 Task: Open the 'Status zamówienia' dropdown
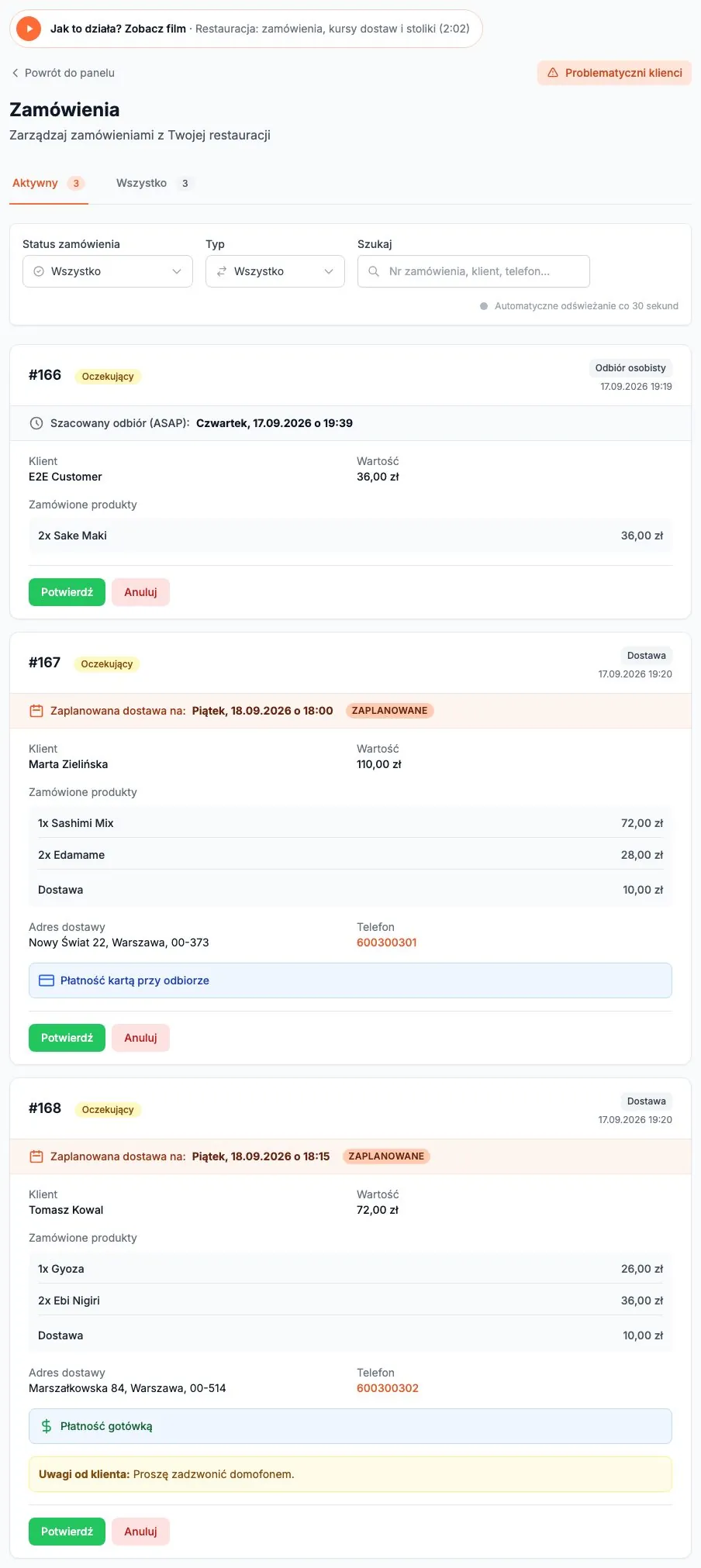pyautogui.click(x=108, y=271)
